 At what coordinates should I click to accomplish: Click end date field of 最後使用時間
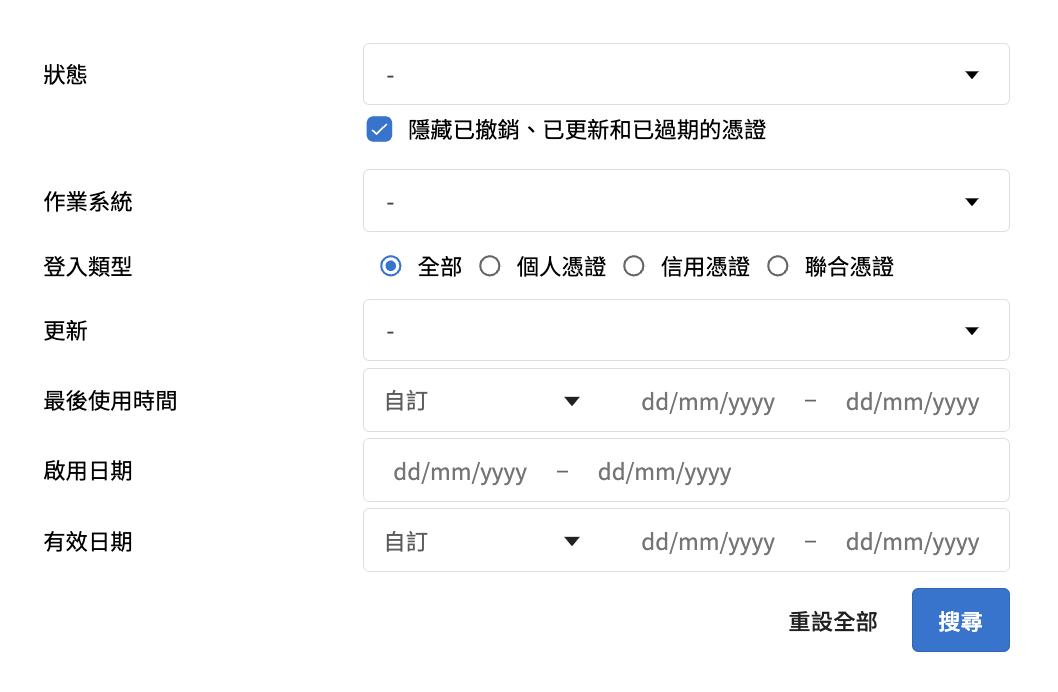[x=912, y=402]
